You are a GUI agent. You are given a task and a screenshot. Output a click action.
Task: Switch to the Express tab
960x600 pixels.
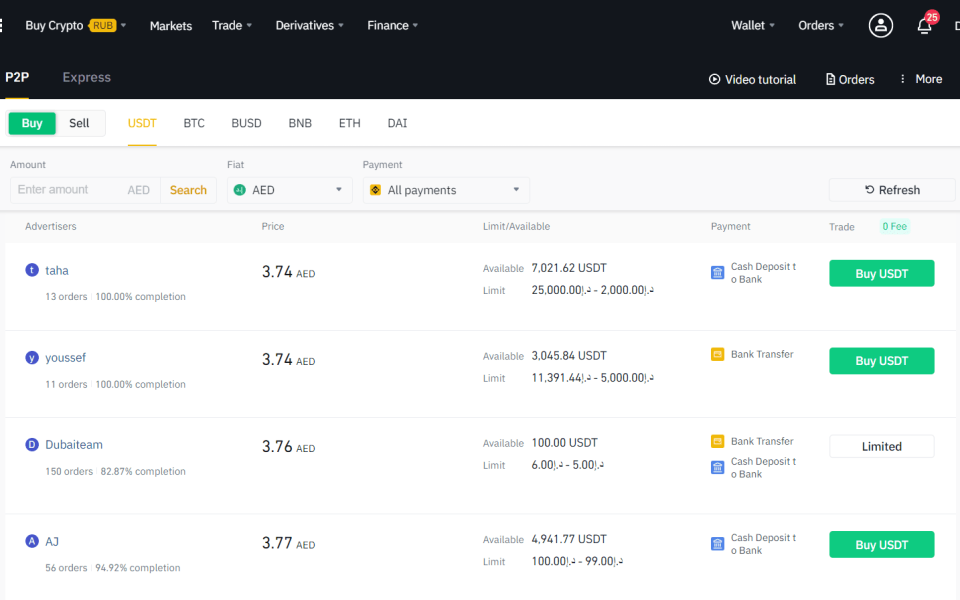coord(86,77)
